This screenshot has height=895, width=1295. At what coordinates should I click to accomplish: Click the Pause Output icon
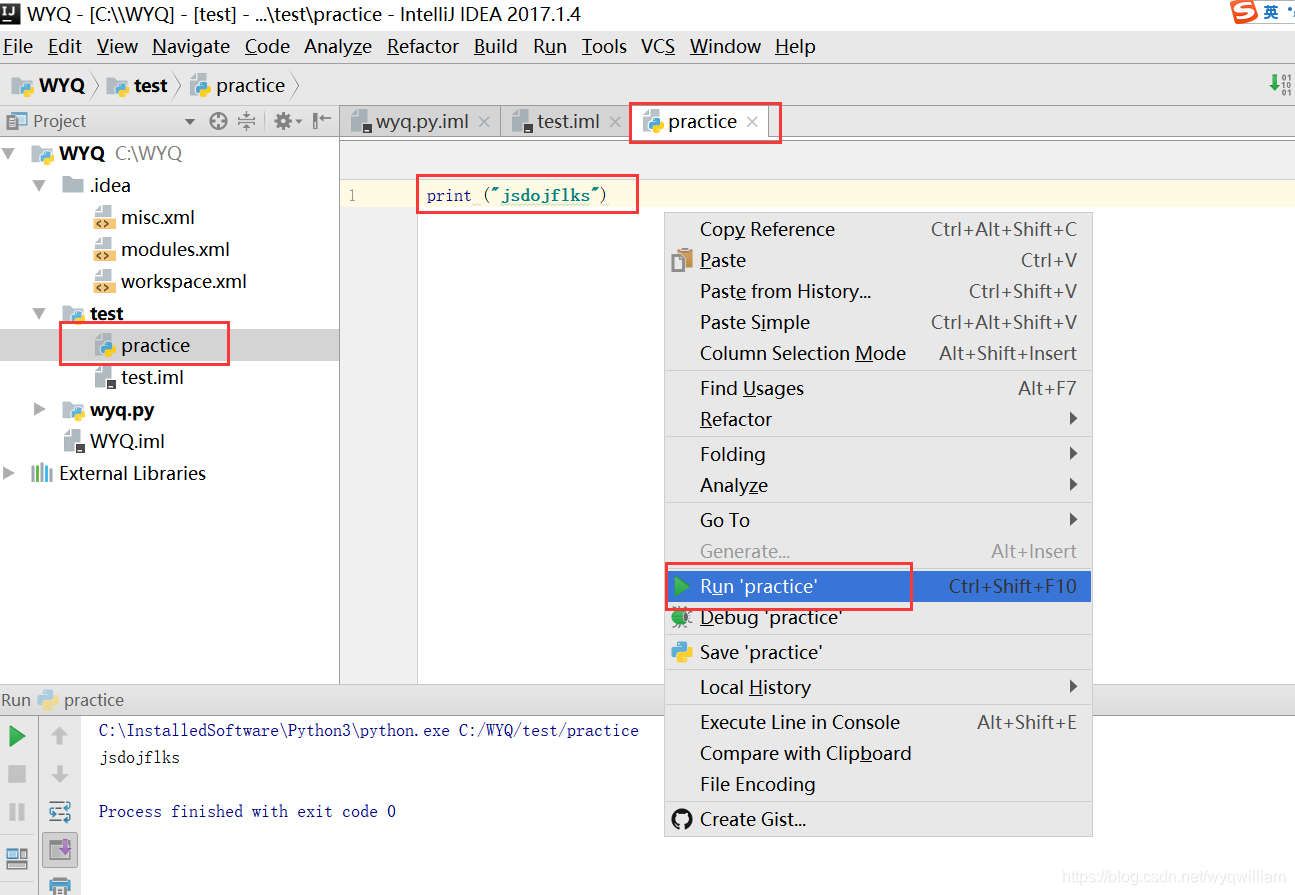(17, 811)
